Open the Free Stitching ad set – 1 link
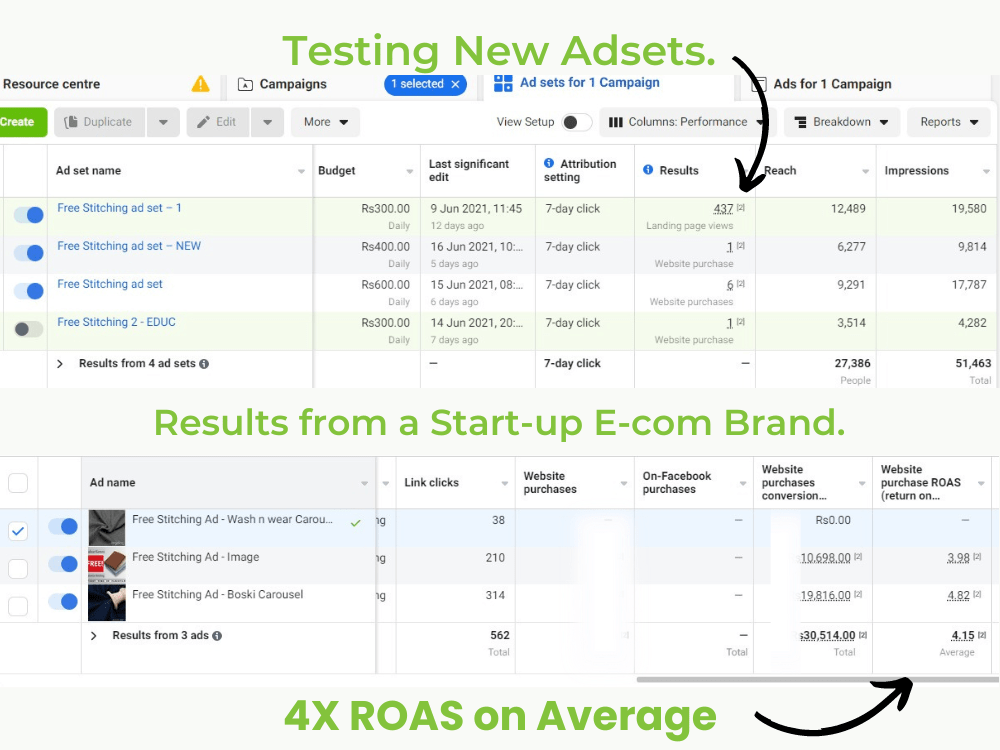Viewport: 1000px width, 750px height. click(x=119, y=208)
